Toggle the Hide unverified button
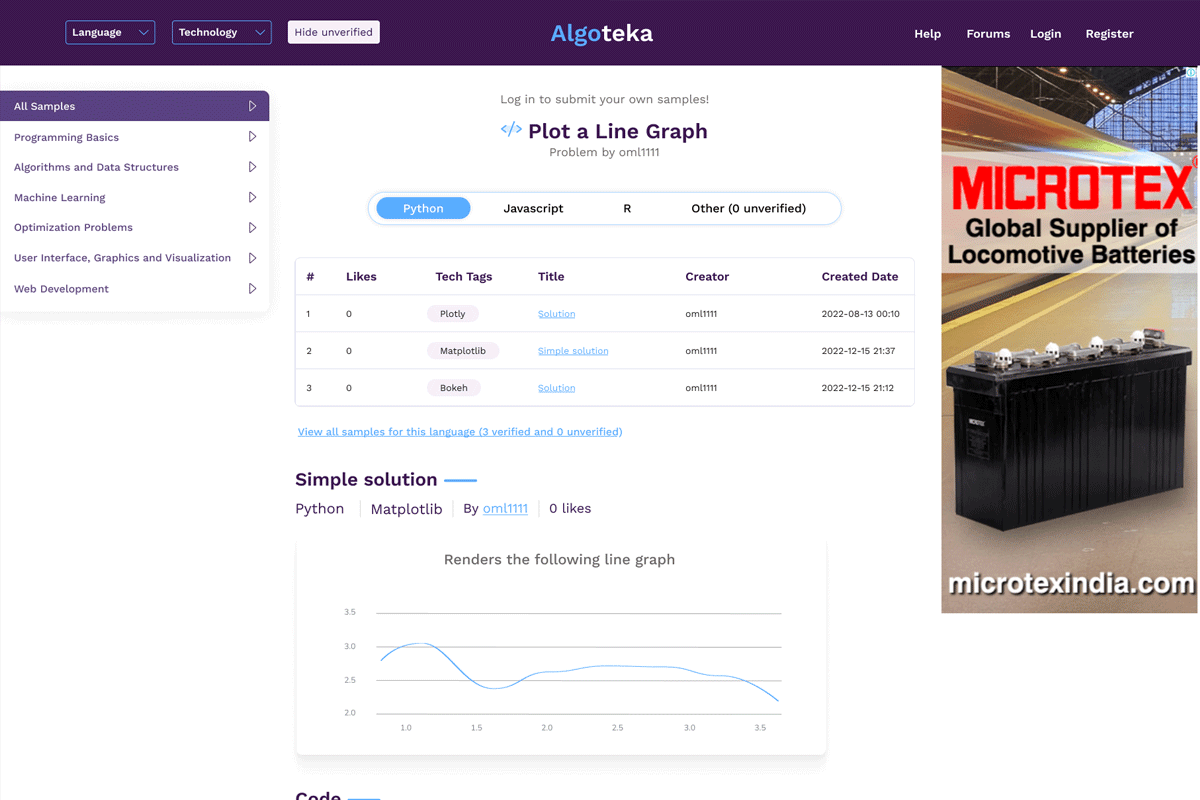Image resolution: width=1200 pixels, height=800 pixels. [x=333, y=32]
